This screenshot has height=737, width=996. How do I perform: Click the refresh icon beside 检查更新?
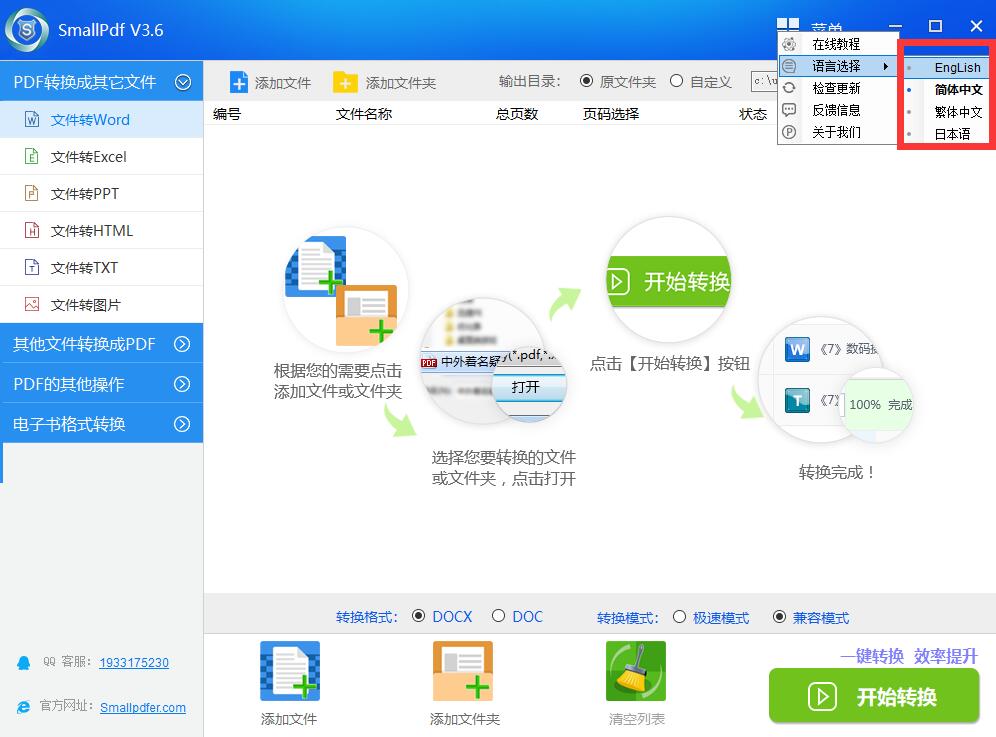tap(789, 88)
